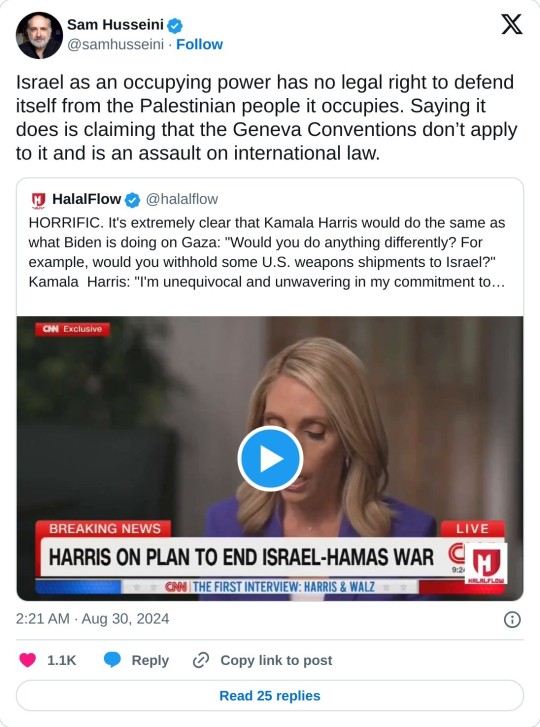Image resolution: width=540 pixels, height=727 pixels.
Task: Open the 2:21 AM Aug 30, 2024 timestamp
Action: pos(92,619)
